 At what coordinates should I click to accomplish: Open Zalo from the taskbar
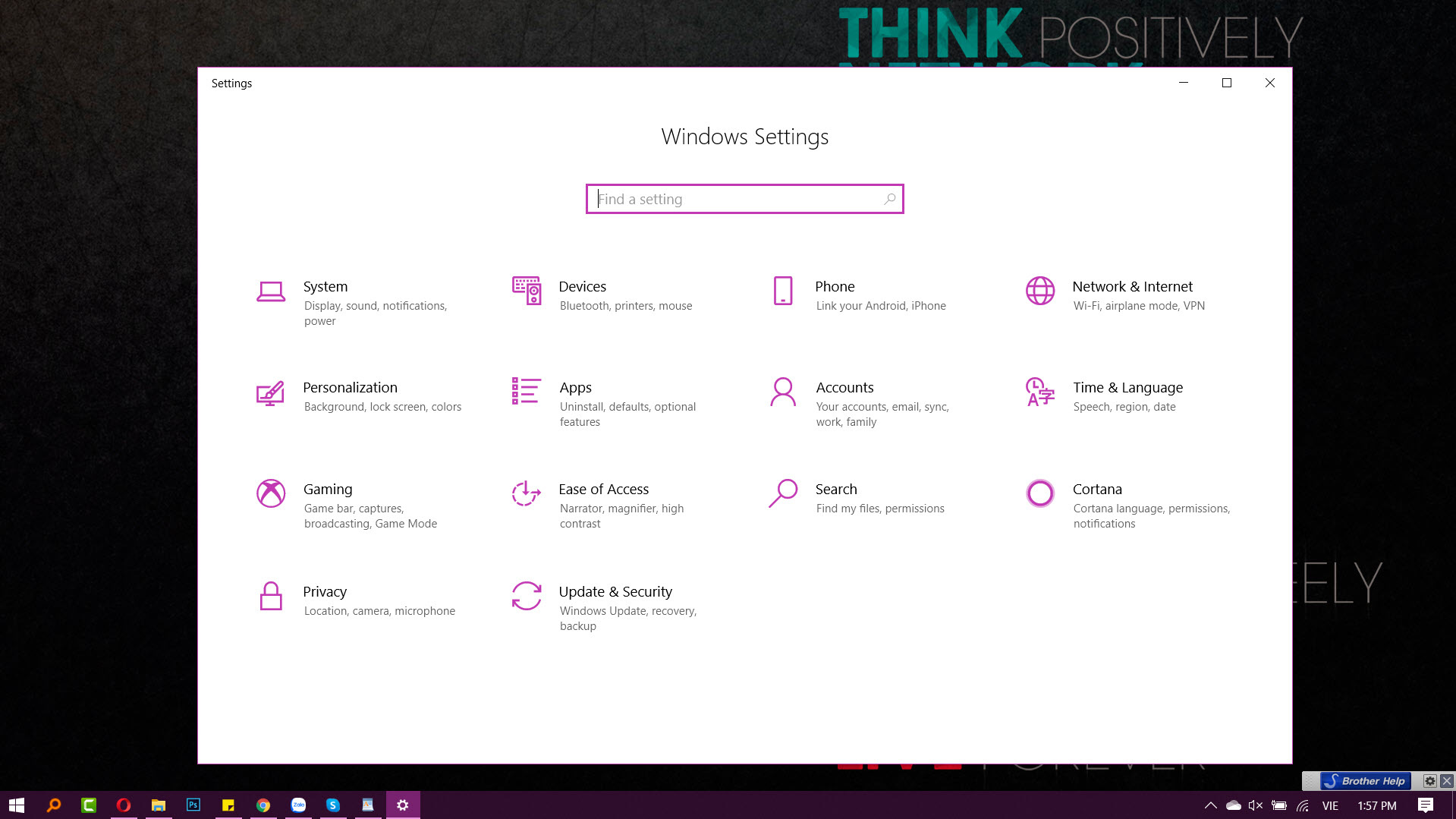[x=298, y=805]
